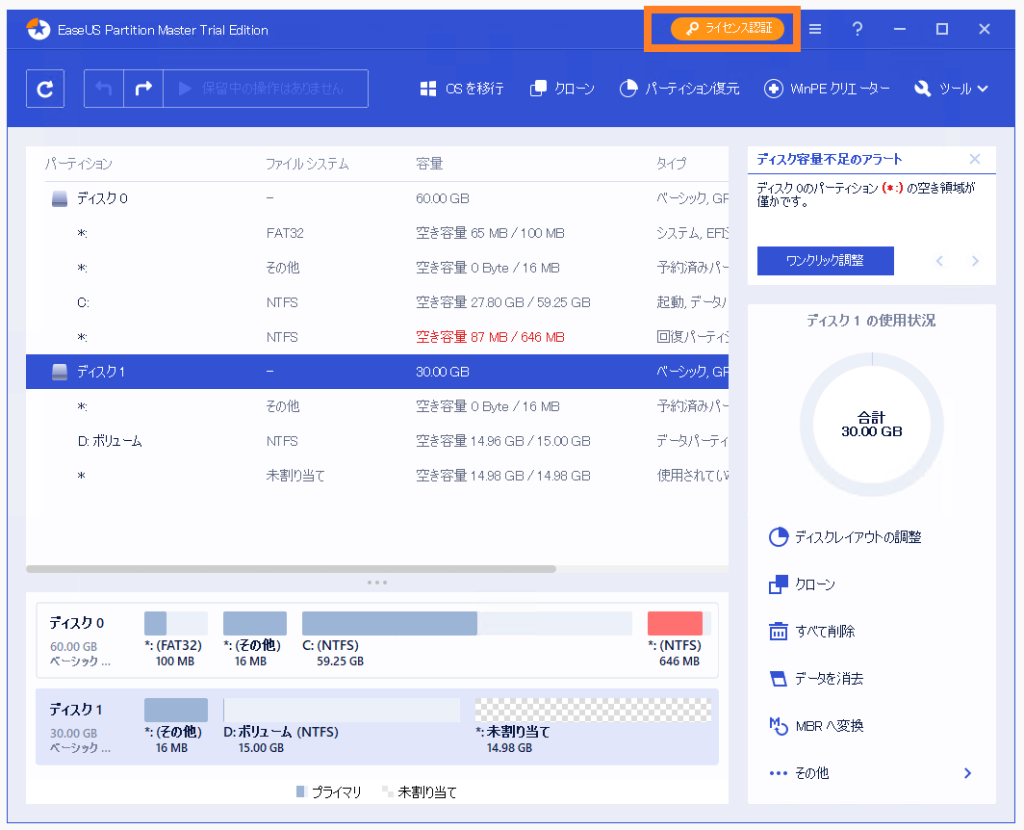Select the Disk 0 その他 16 MB block on map
The image size is (1024, 830).
[x=255, y=623]
